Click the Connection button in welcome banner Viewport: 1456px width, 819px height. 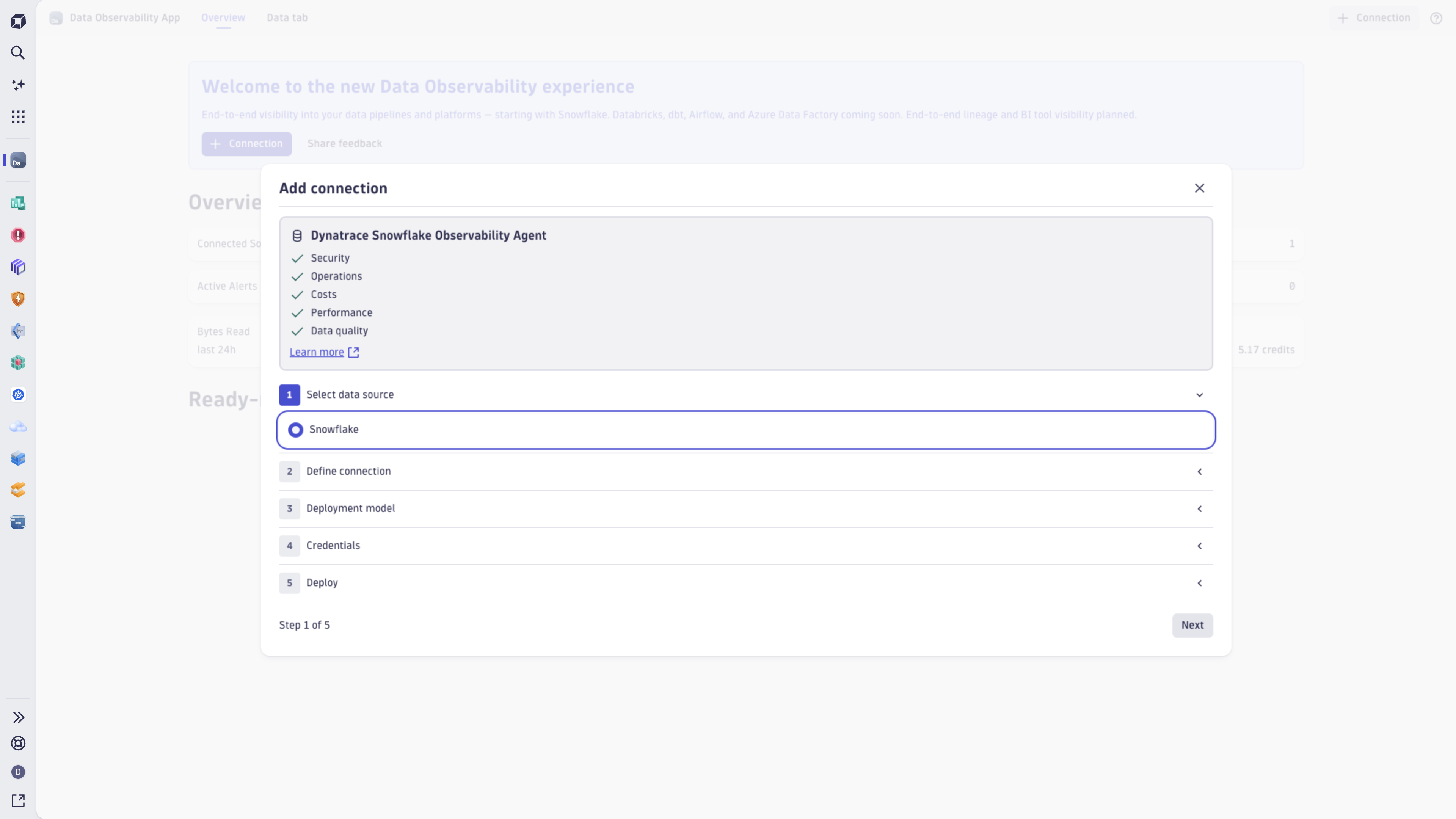pos(246,144)
